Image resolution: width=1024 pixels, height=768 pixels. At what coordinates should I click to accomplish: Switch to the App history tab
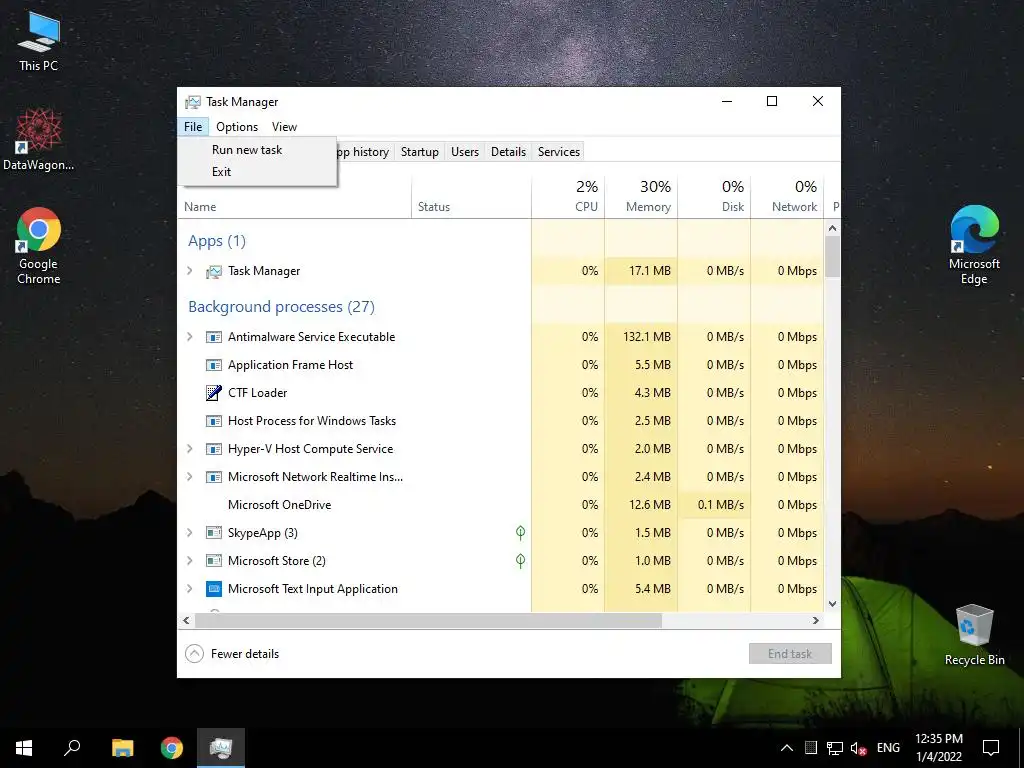click(x=364, y=152)
